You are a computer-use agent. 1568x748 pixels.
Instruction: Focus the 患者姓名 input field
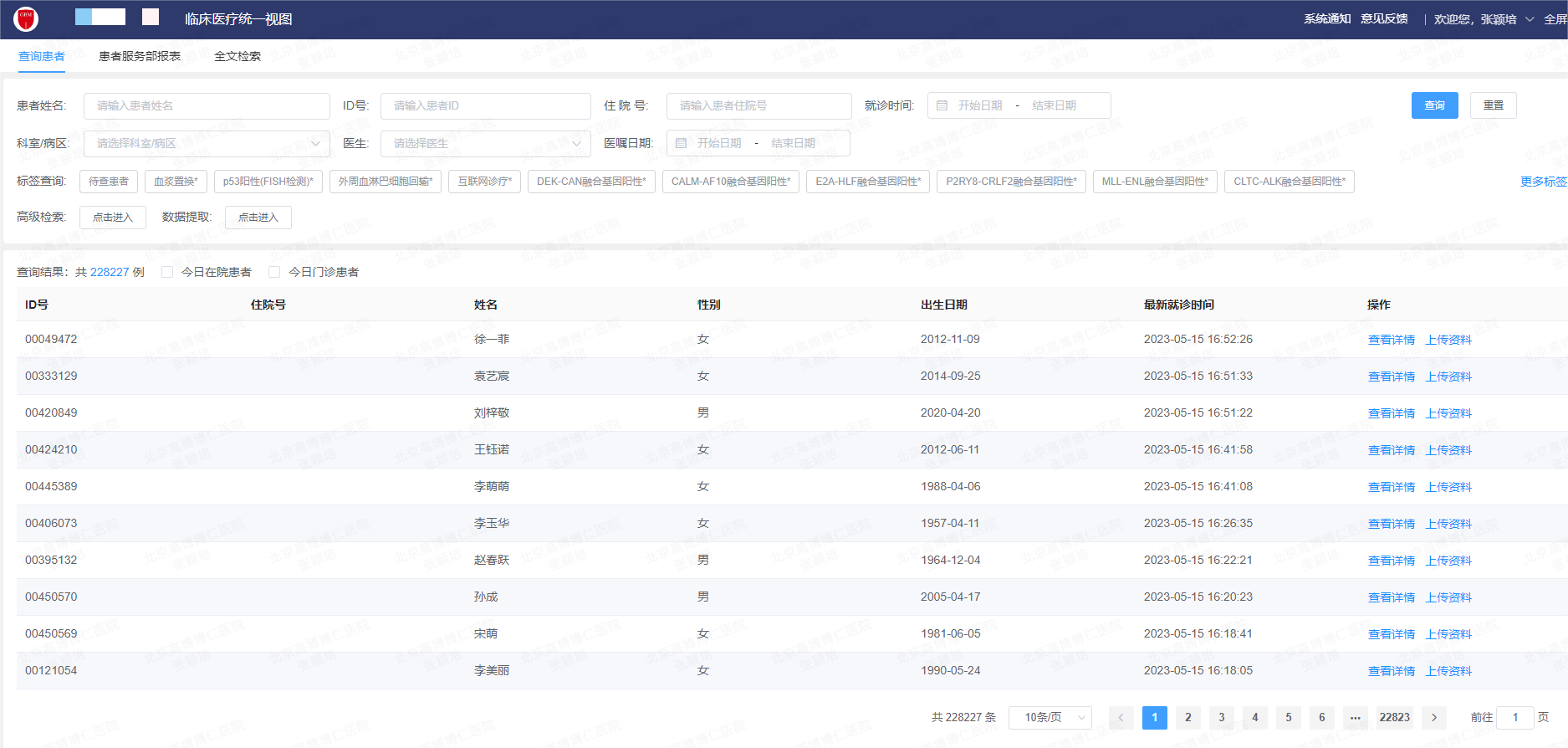(207, 105)
